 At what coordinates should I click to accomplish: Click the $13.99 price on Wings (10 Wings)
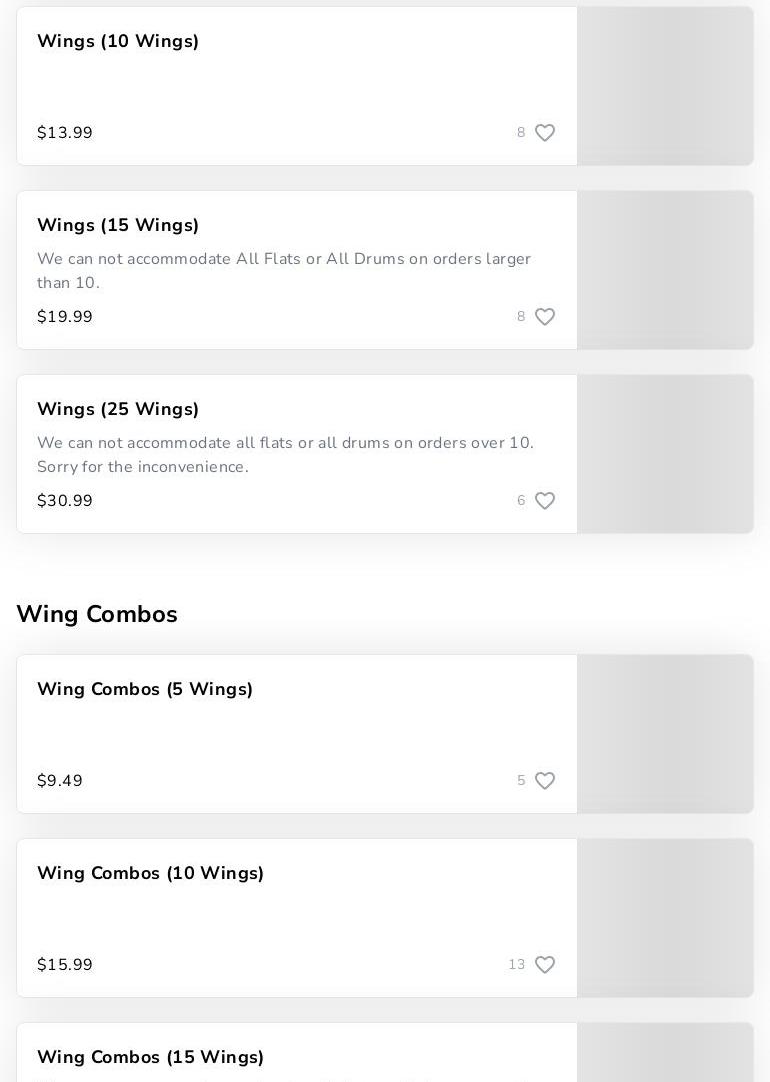pyautogui.click(x=65, y=133)
